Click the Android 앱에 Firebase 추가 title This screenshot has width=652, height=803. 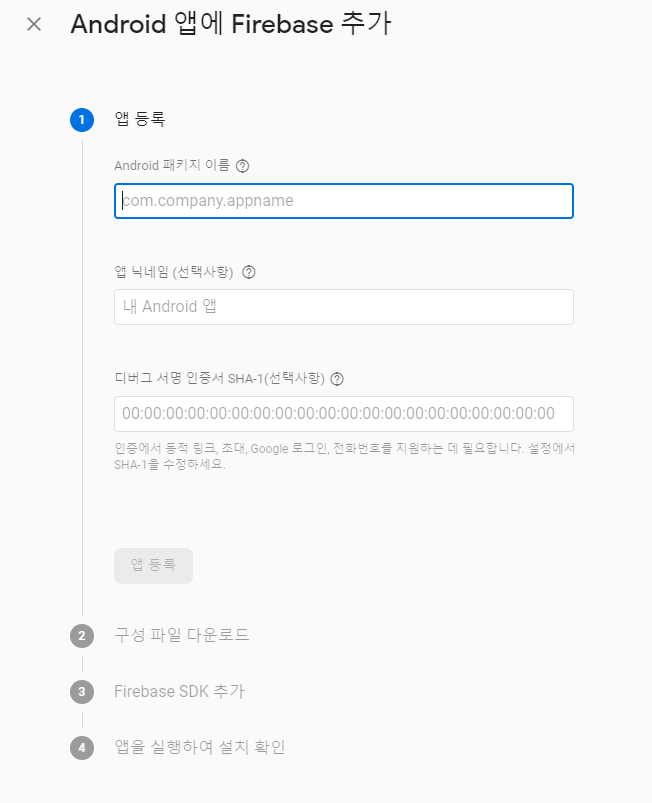click(x=231, y=24)
